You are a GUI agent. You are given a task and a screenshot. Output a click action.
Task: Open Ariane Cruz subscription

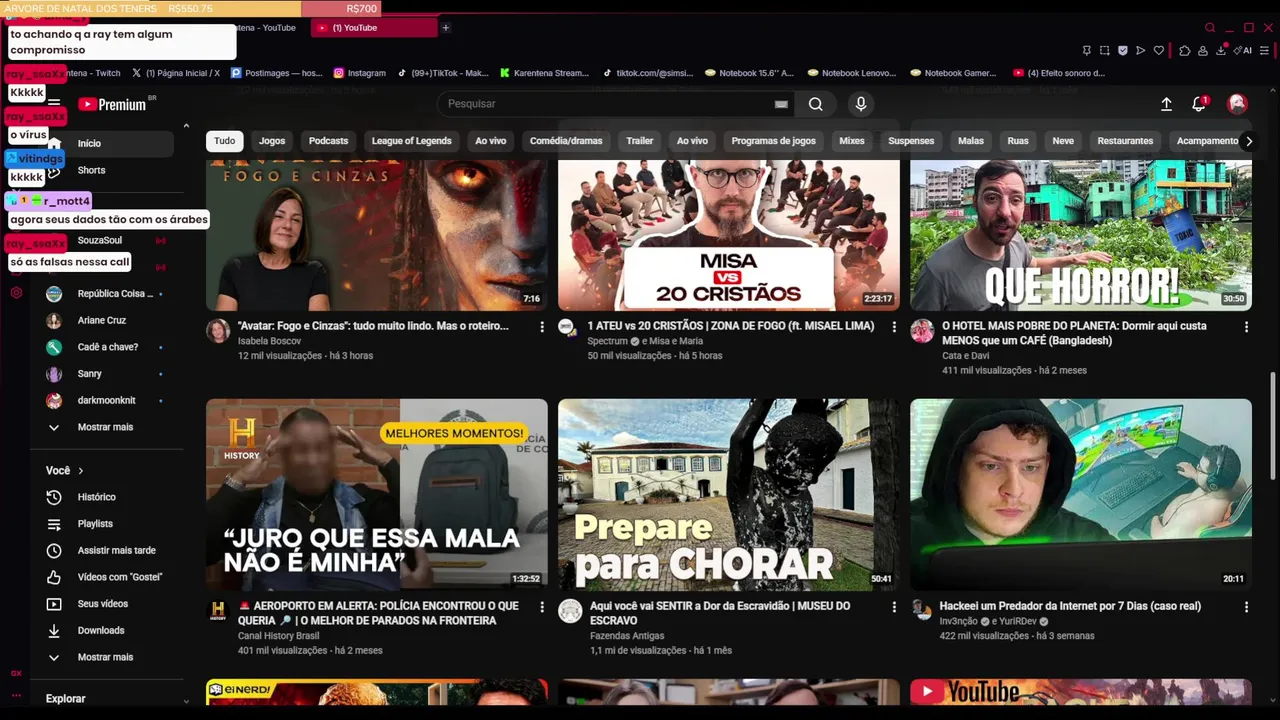pos(108,321)
